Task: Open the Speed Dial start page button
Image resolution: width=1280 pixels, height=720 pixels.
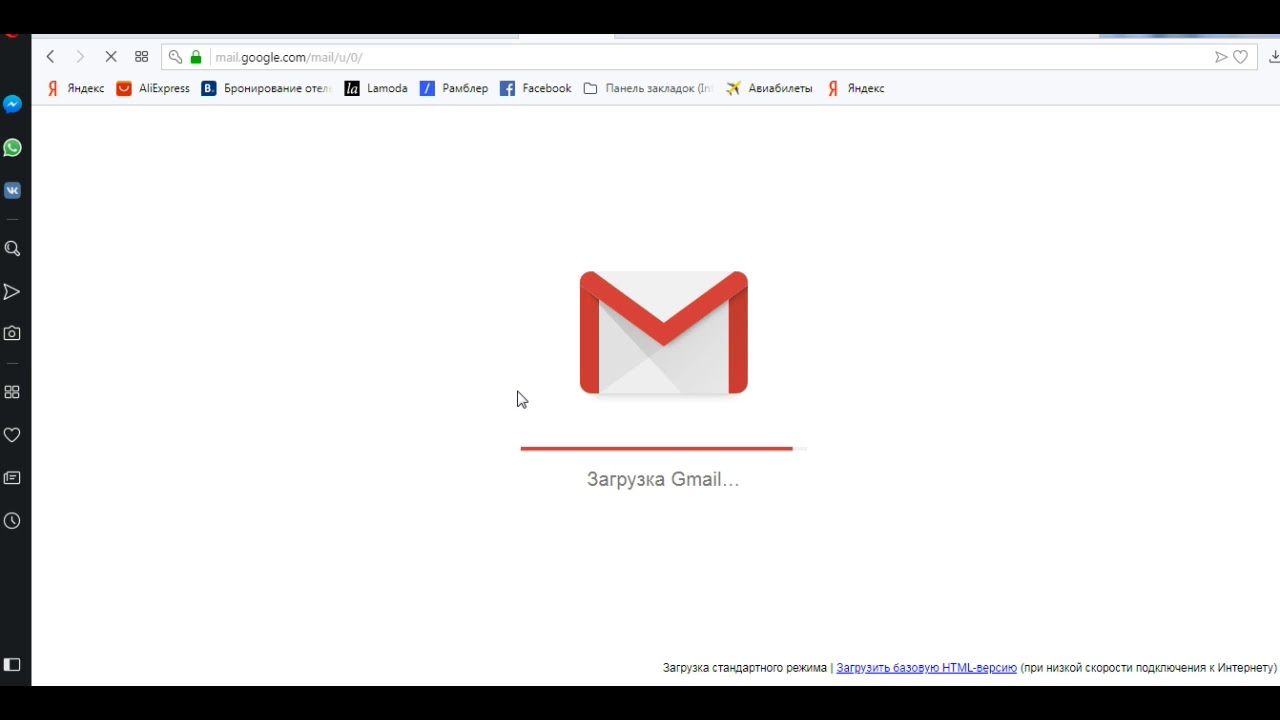Action: coord(141,57)
